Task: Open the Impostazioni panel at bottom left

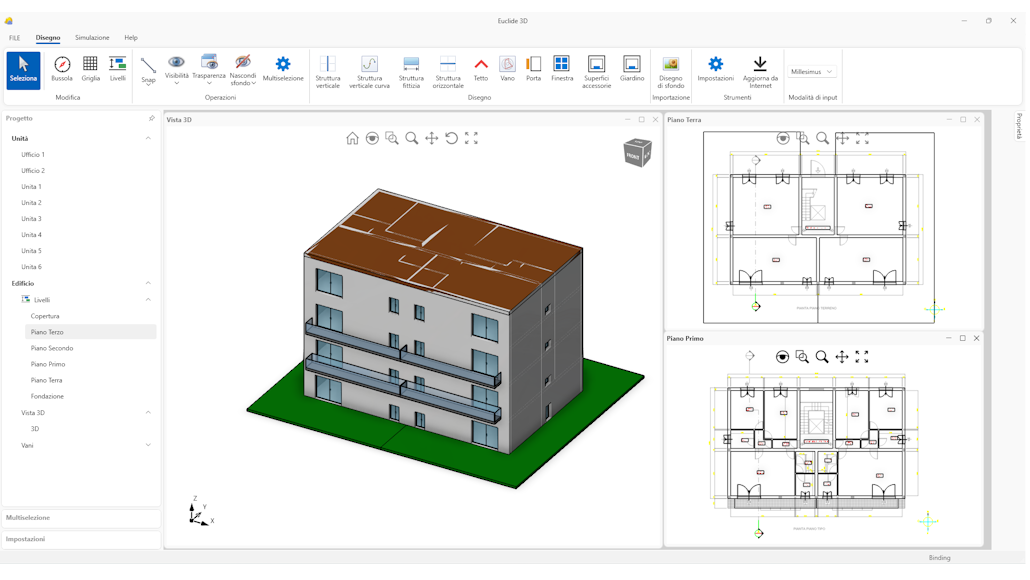Action: pos(81,539)
